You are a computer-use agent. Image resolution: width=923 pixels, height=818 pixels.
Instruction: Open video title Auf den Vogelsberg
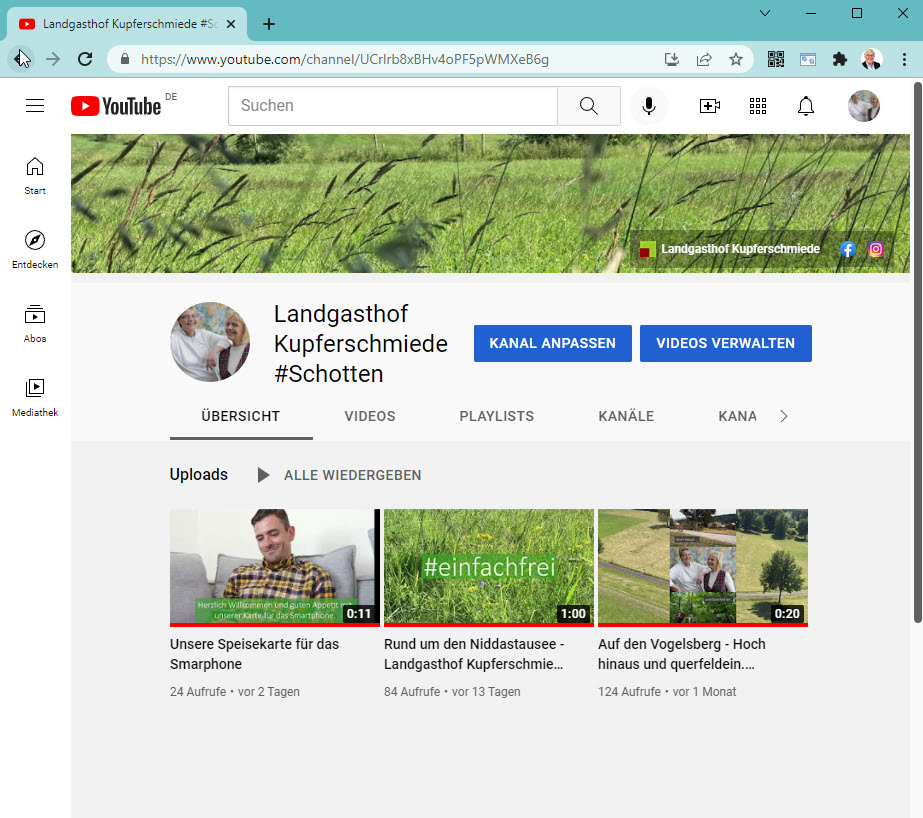point(682,654)
